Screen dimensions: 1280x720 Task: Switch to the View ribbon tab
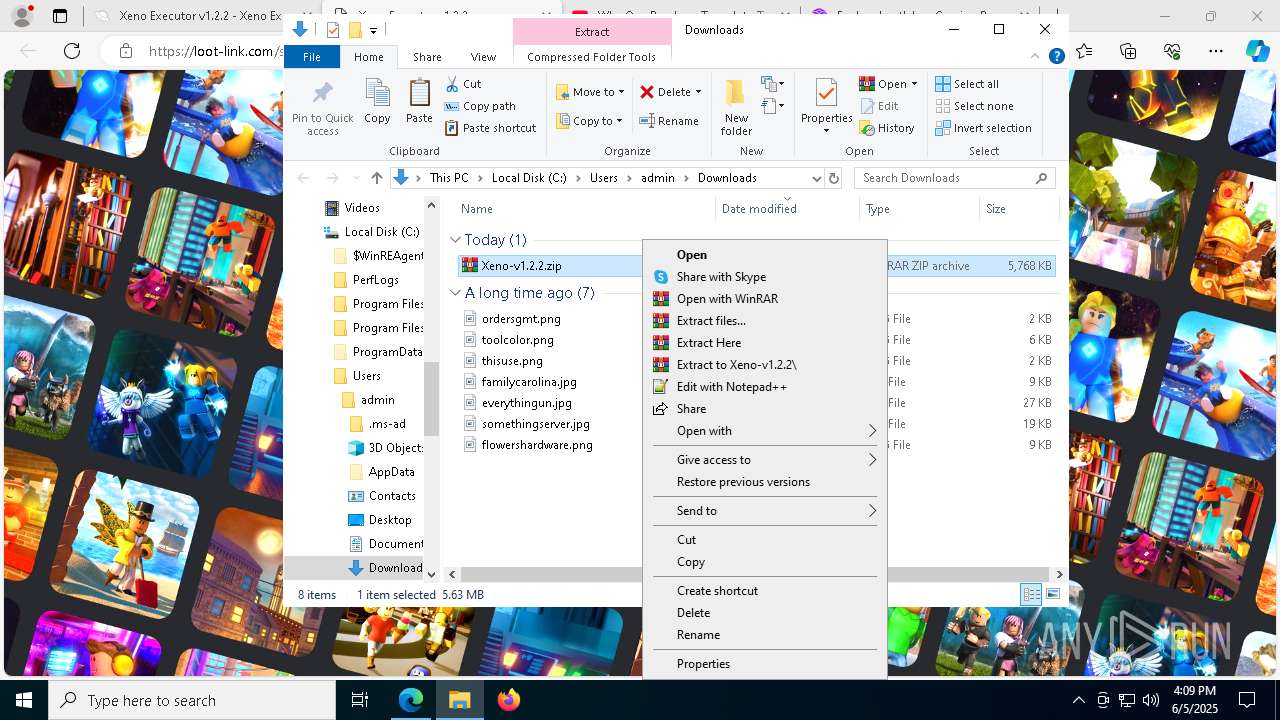click(483, 57)
